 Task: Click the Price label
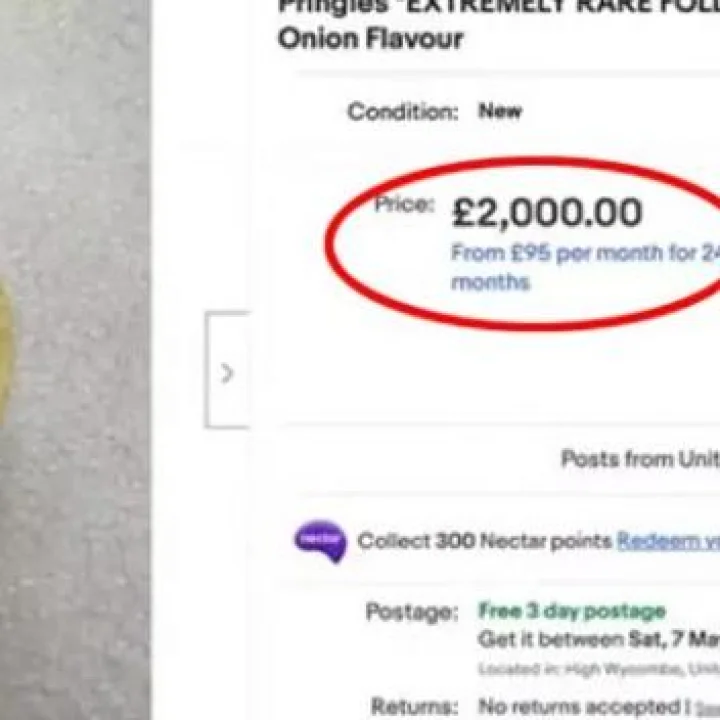coord(404,205)
